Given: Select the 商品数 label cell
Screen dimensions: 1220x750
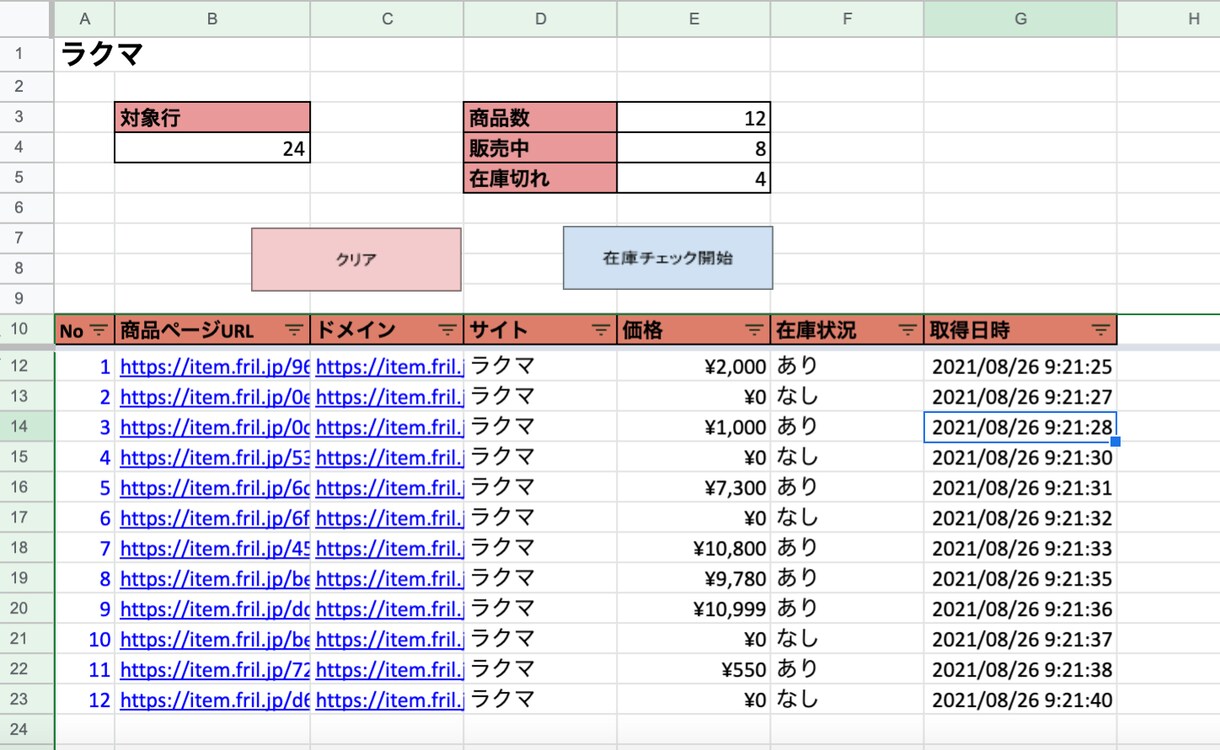Looking at the screenshot, I should pos(540,118).
